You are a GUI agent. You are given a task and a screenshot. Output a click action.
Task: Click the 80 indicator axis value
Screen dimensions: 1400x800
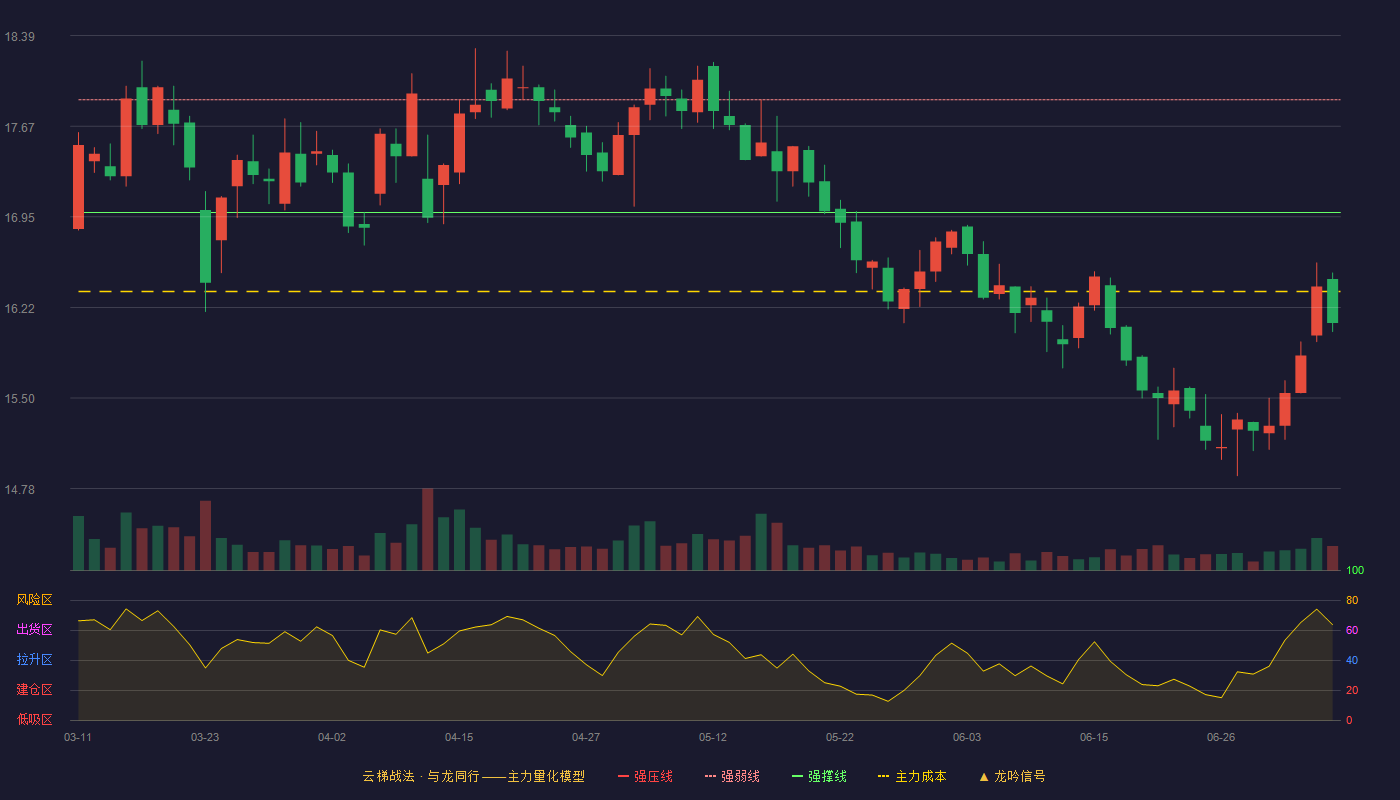click(x=1352, y=600)
